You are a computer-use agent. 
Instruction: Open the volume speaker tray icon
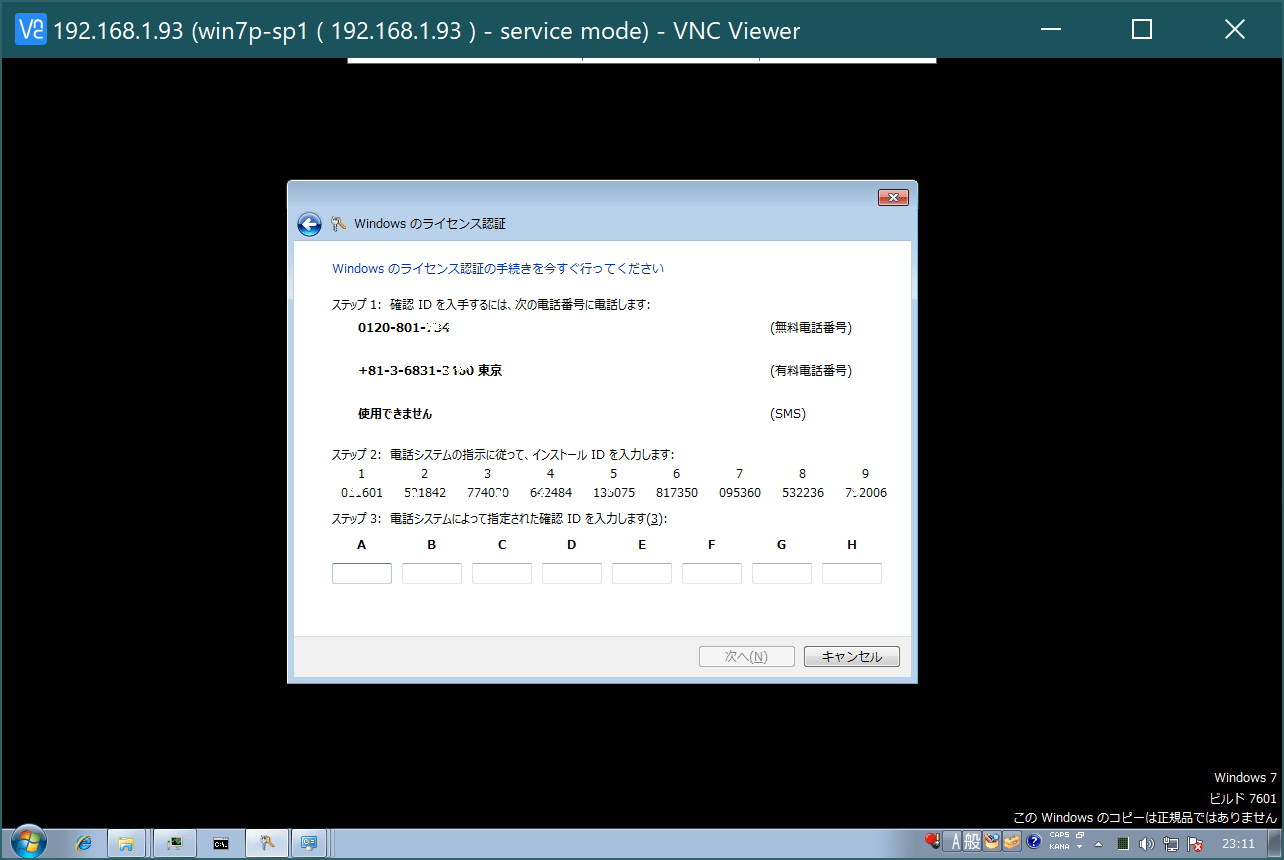(x=1146, y=843)
